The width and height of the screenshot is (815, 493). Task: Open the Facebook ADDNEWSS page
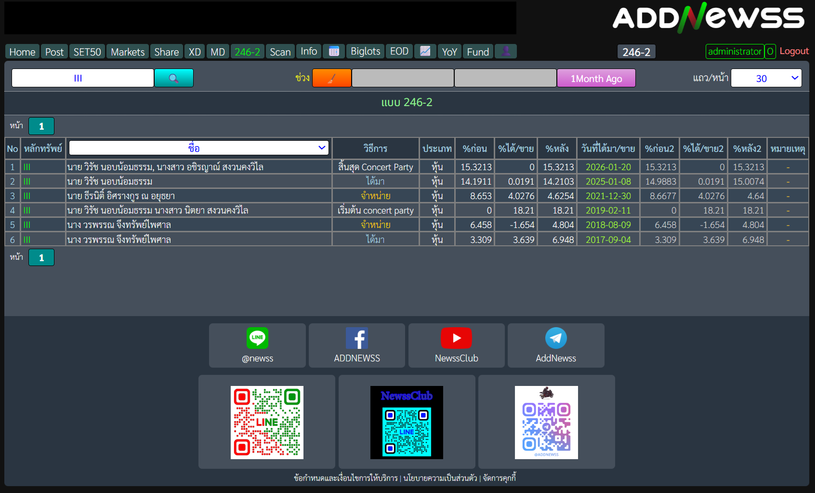[x=357, y=345]
